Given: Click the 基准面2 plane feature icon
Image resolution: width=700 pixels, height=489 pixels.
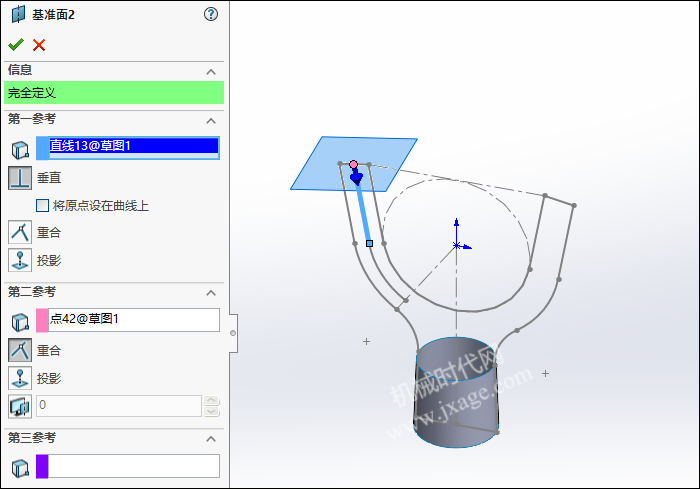Looking at the screenshot, I should [18, 14].
